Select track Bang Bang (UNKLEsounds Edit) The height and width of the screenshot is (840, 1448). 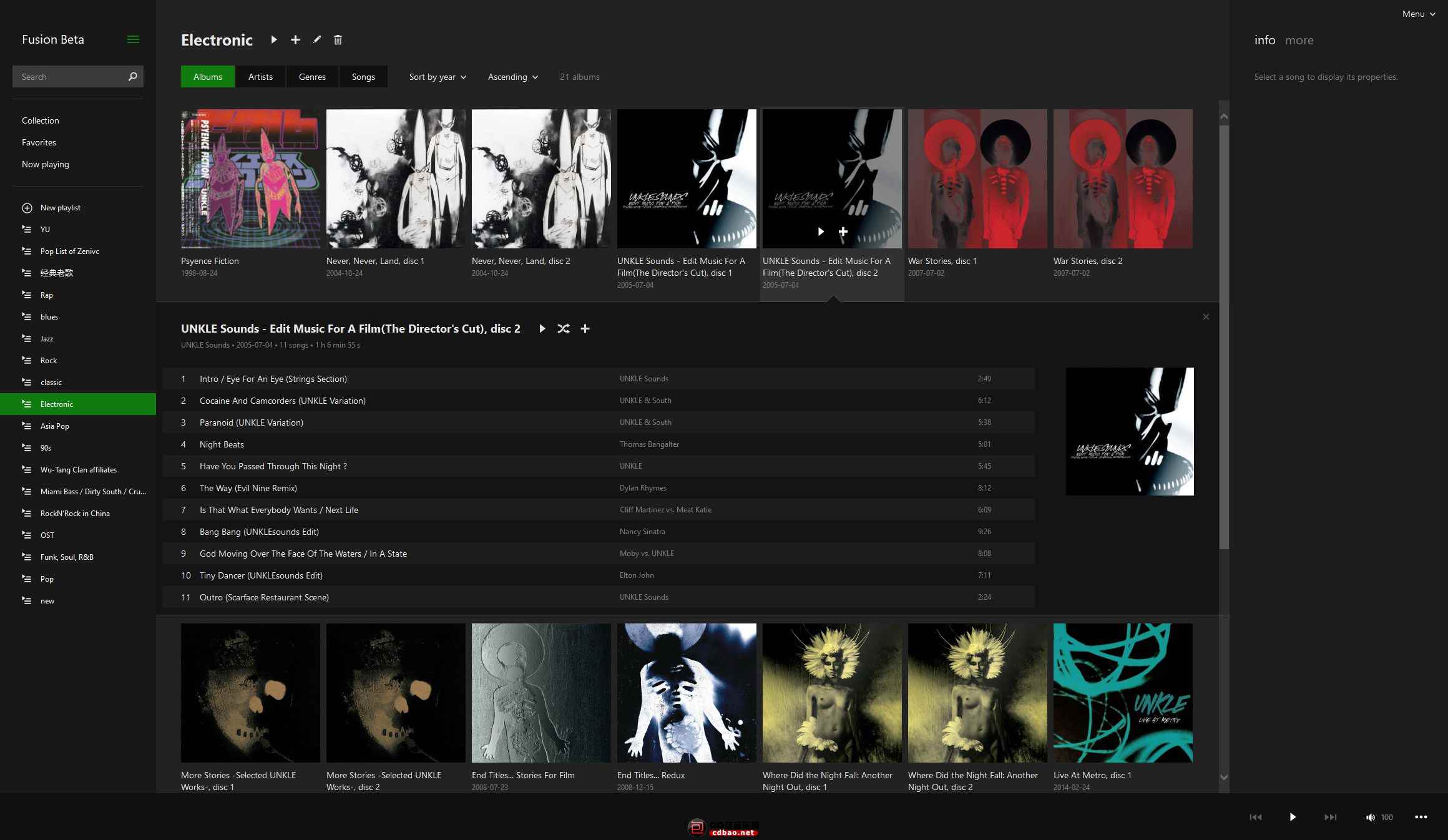(599, 532)
